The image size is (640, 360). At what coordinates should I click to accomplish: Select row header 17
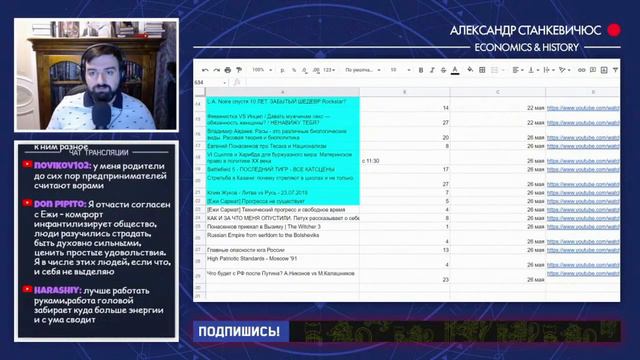pos(199,146)
